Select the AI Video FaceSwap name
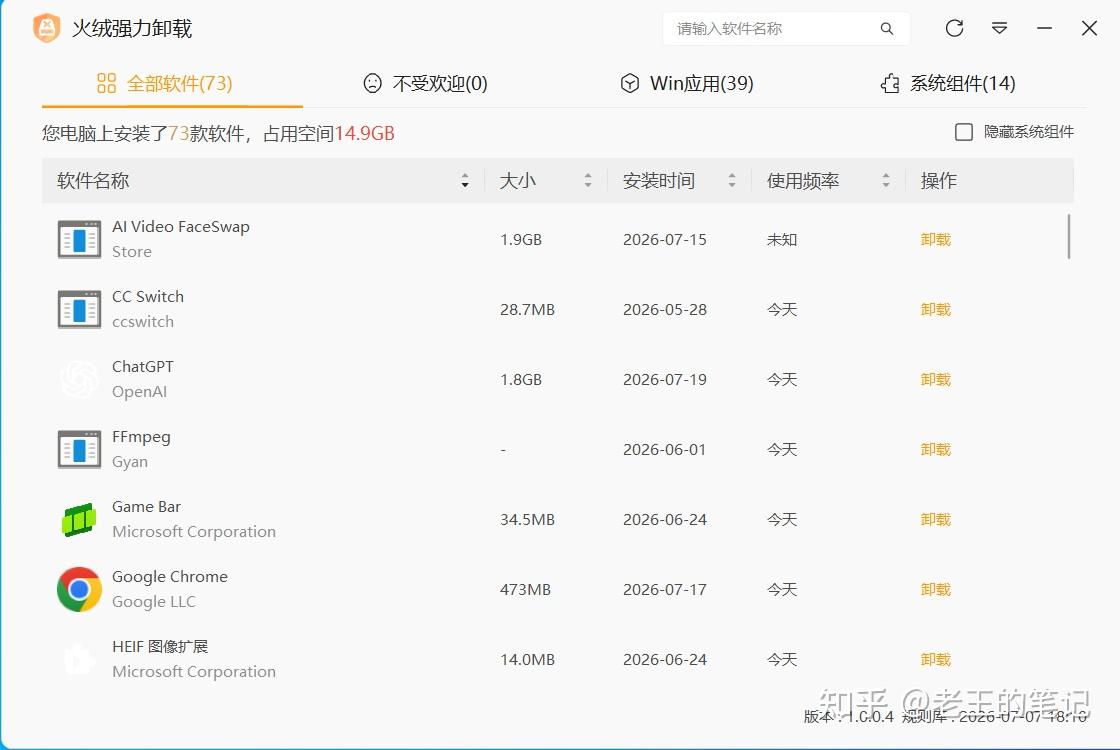The width and height of the screenshot is (1120, 750). click(181, 226)
